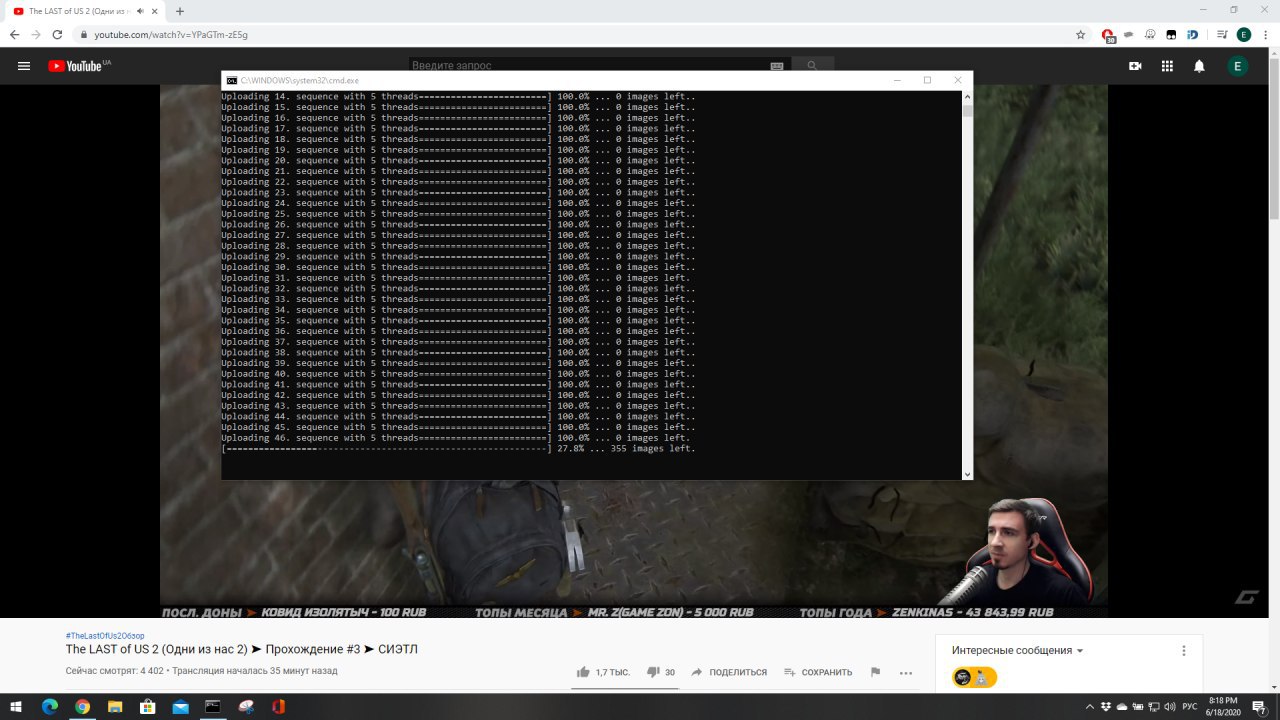Open the Office app in the taskbar
Viewport: 1280px width, 720px height.
click(278, 706)
